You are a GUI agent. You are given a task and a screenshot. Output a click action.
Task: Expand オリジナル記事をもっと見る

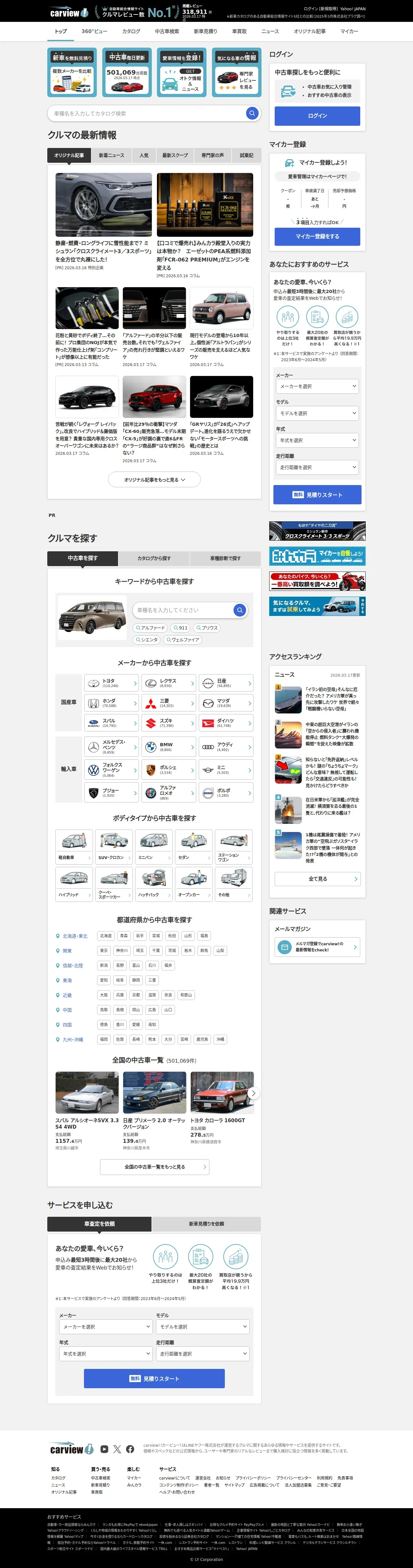[x=154, y=480]
